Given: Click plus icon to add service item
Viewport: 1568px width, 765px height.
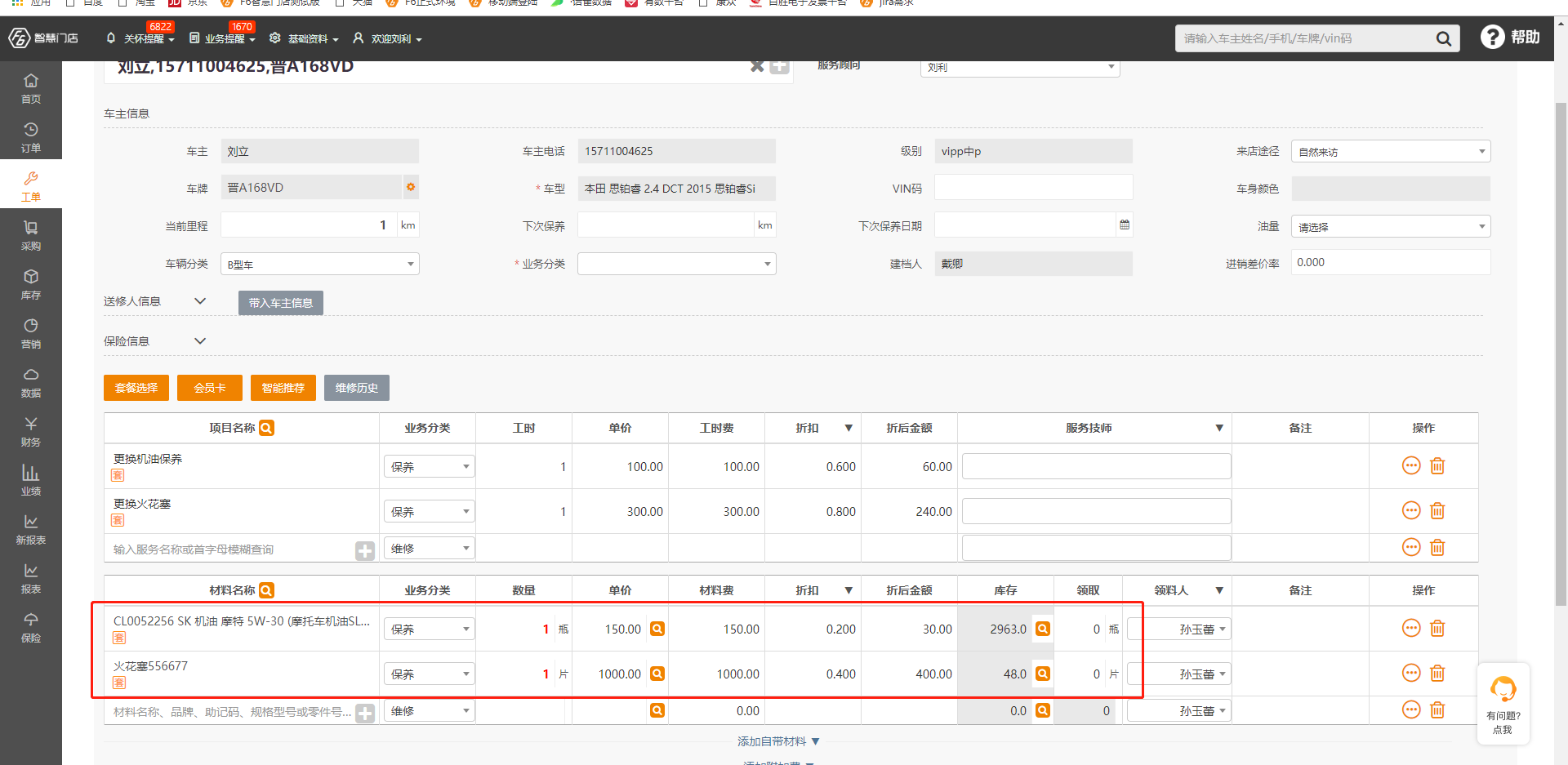Looking at the screenshot, I should tap(365, 551).
